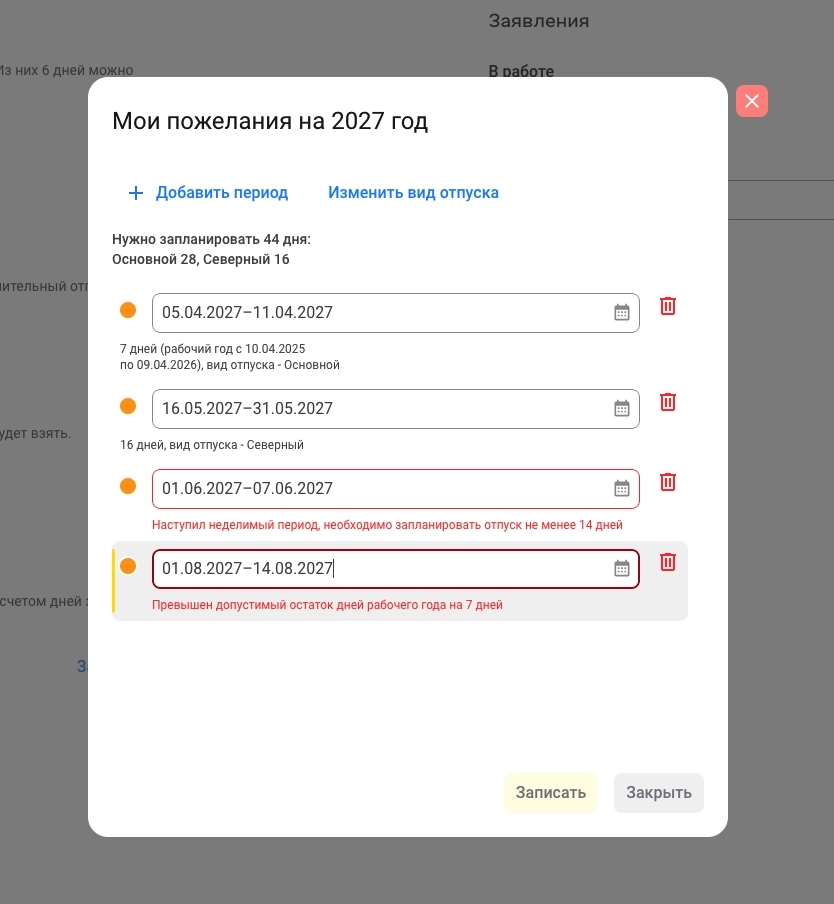Click the 'Добавить период' link

pyautogui.click(x=222, y=193)
